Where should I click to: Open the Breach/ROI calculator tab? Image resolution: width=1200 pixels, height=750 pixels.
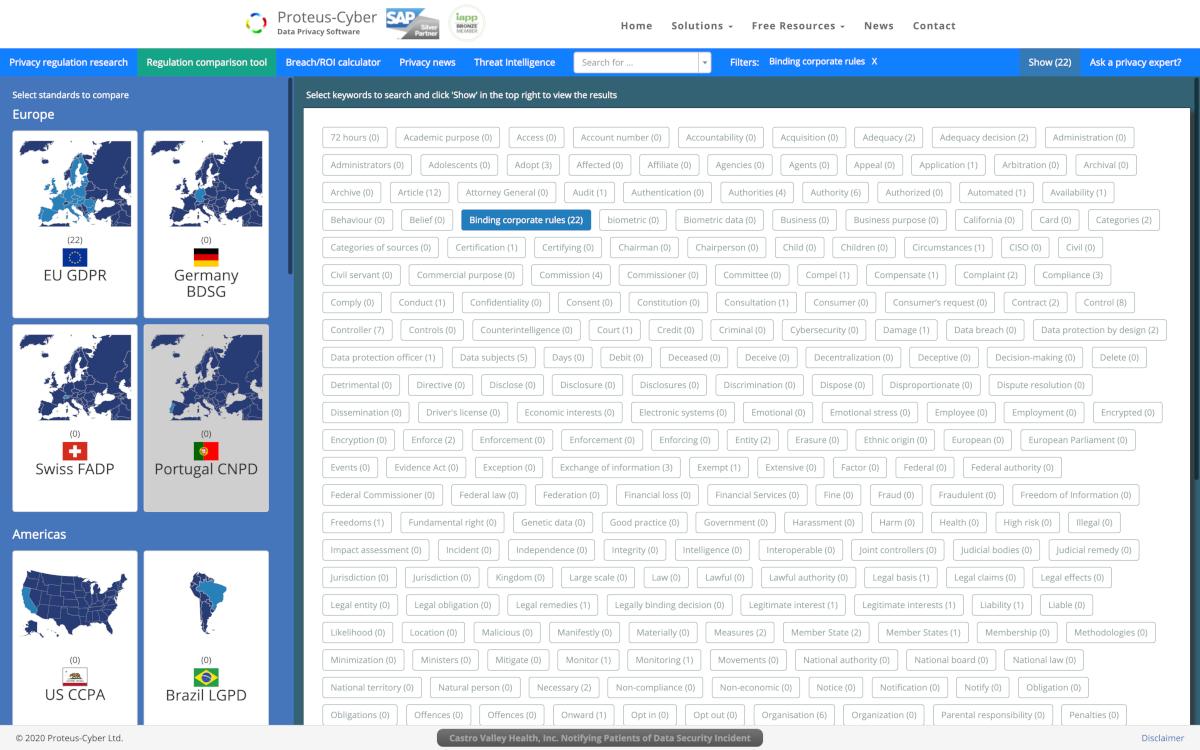coord(333,62)
